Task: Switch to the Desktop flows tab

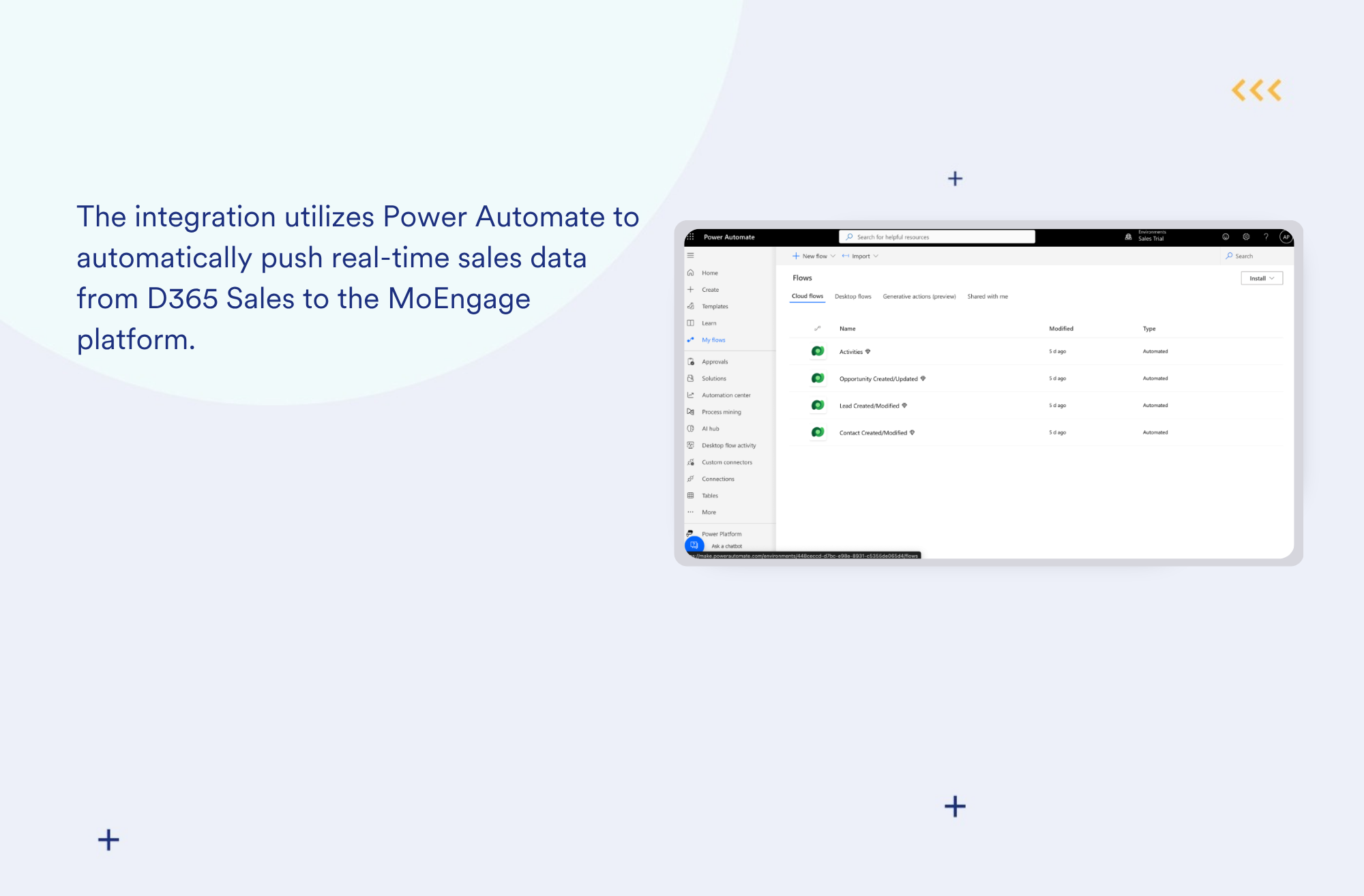Action: [853, 296]
